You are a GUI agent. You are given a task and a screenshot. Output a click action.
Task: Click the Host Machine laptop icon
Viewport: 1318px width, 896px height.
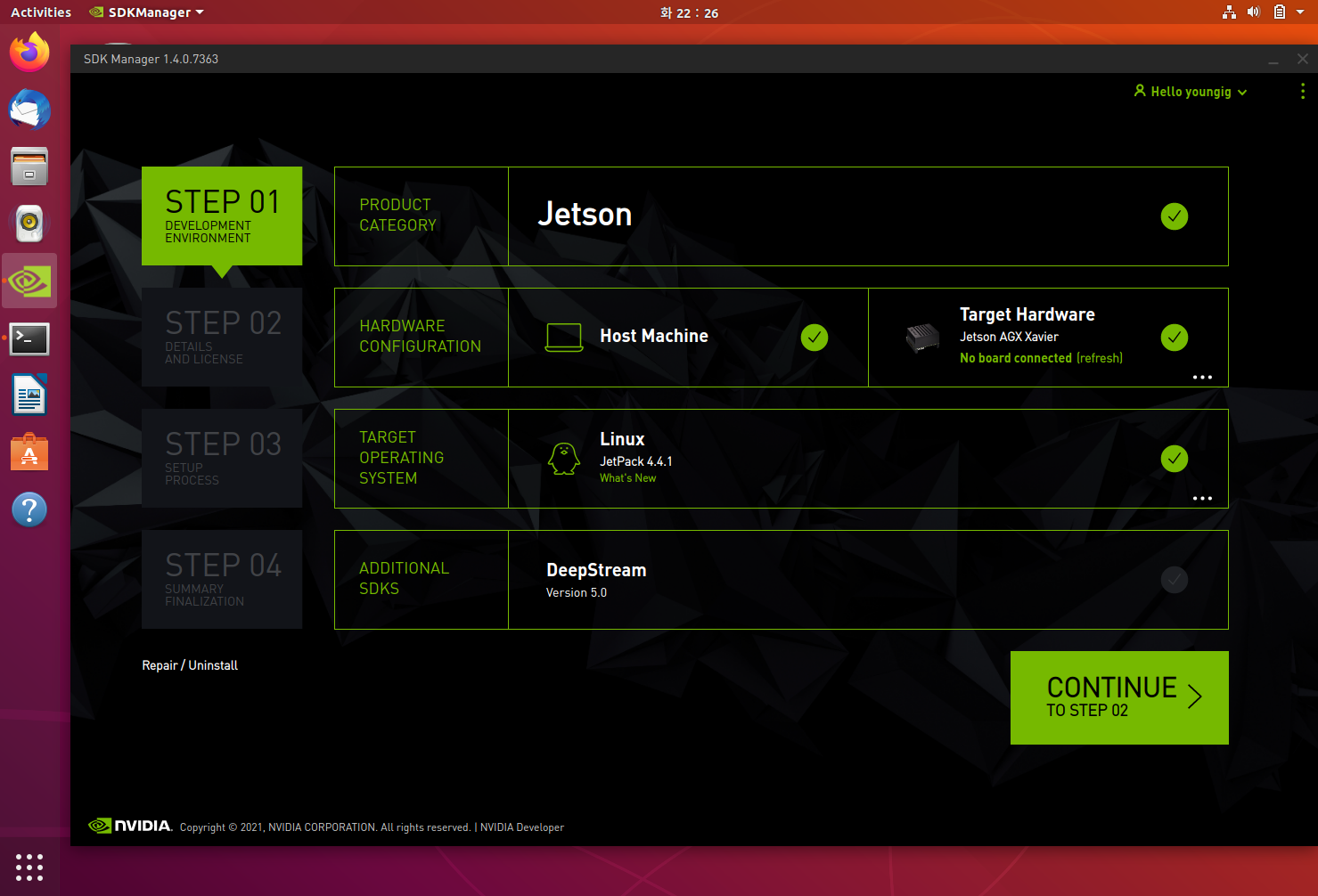[564, 338]
